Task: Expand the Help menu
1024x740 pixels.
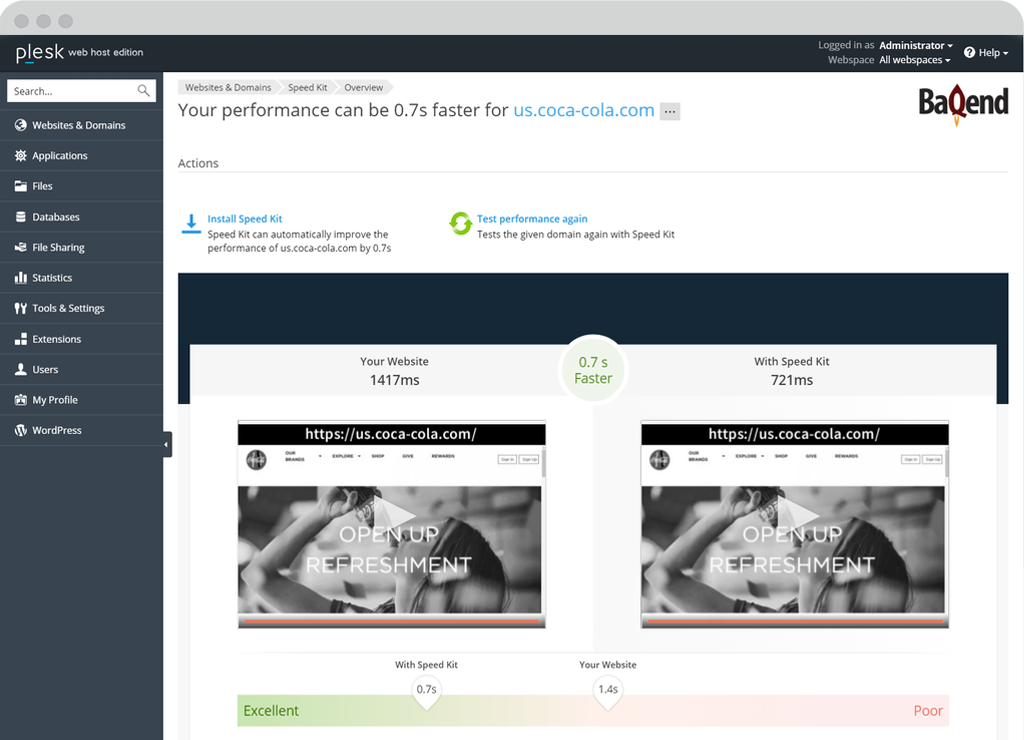Action: coord(993,52)
